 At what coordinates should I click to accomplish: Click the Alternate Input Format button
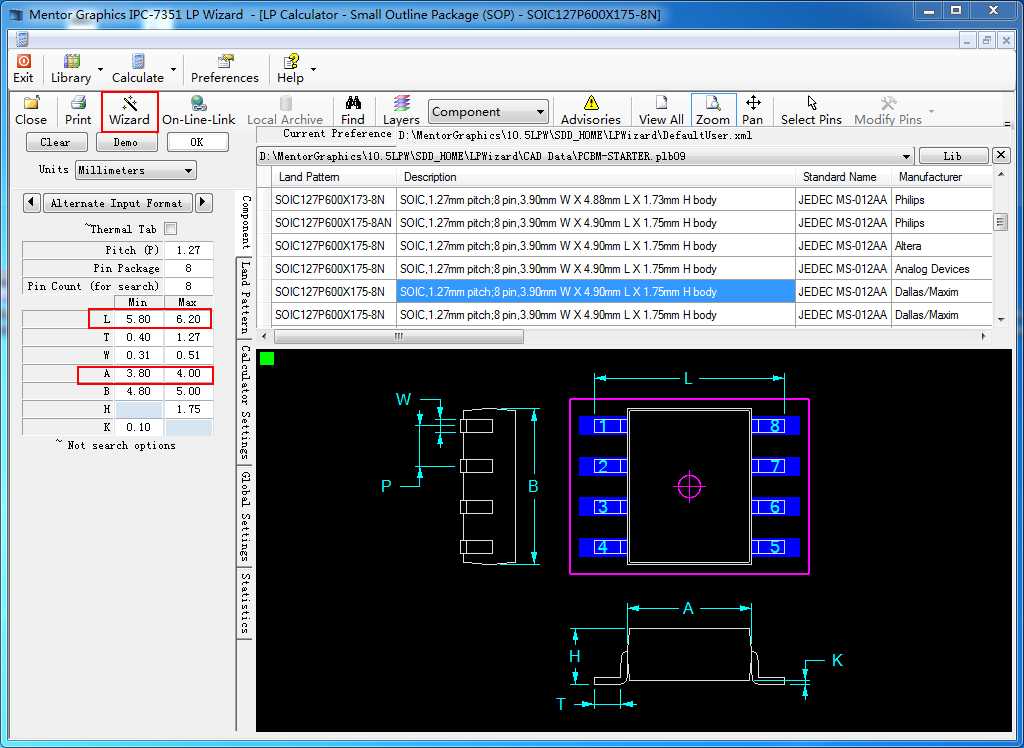118,203
